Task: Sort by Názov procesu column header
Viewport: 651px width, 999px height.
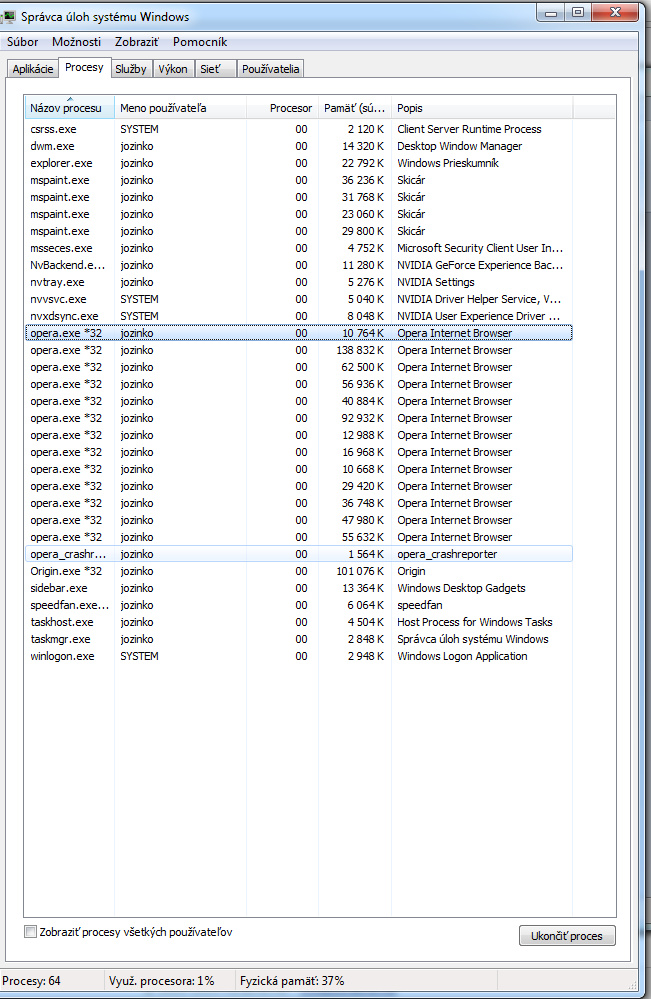Action: click(69, 108)
